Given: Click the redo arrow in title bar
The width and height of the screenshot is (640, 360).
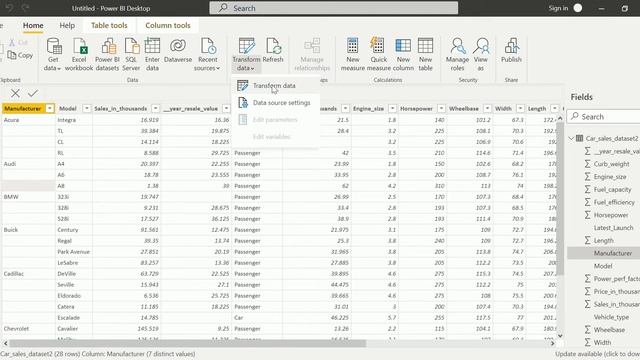Looking at the screenshot, I should tap(25, 8).
